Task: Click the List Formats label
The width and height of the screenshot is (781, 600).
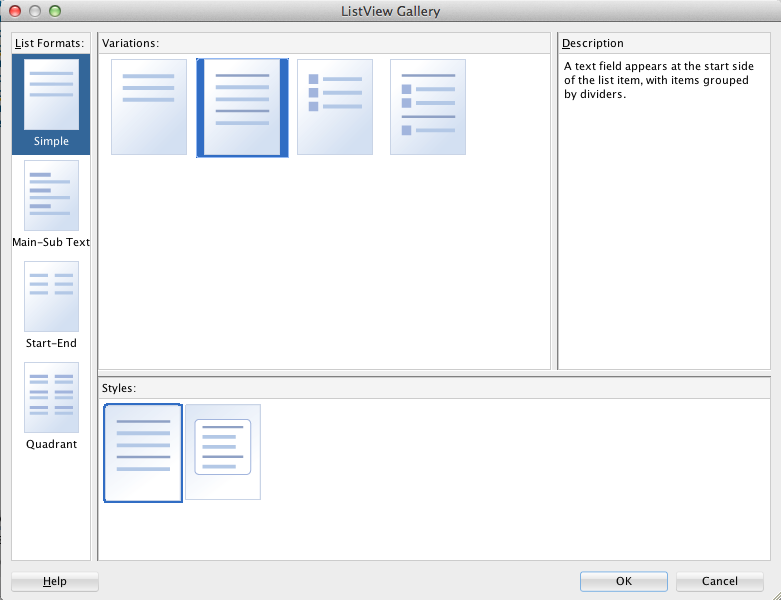Action: [49, 43]
